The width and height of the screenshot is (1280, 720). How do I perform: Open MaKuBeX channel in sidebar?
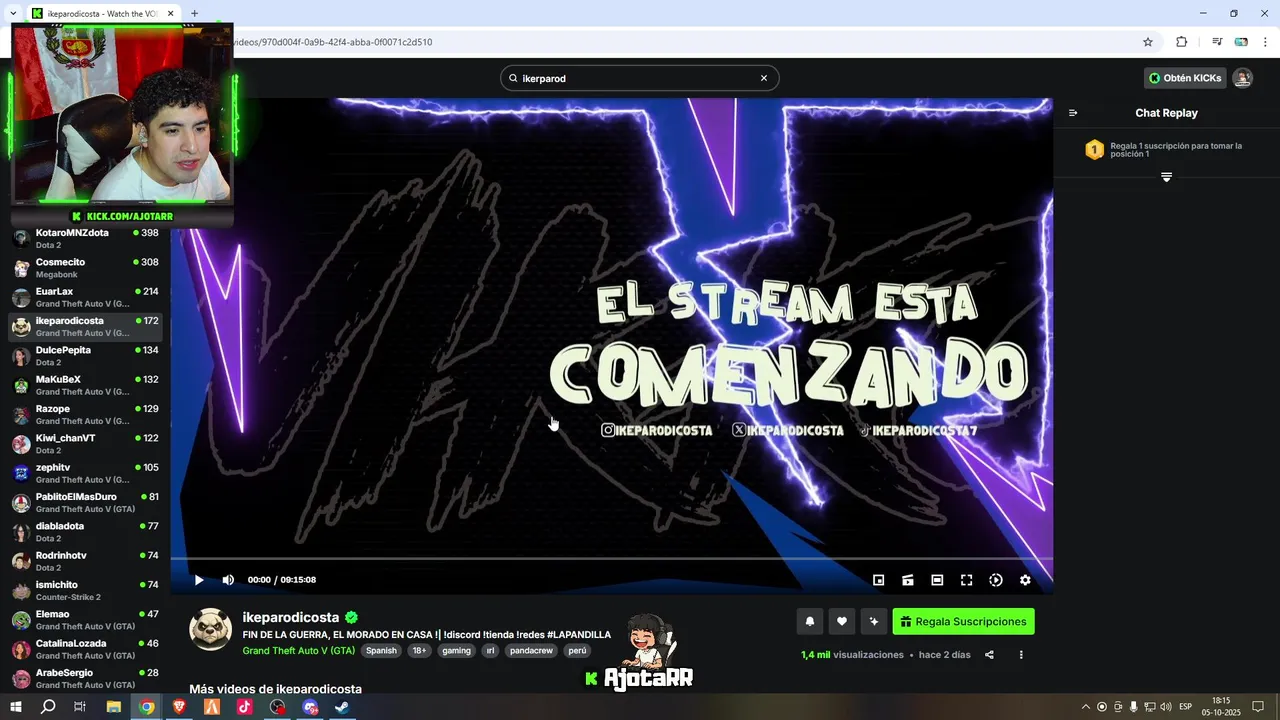click(x=85, y=385)
